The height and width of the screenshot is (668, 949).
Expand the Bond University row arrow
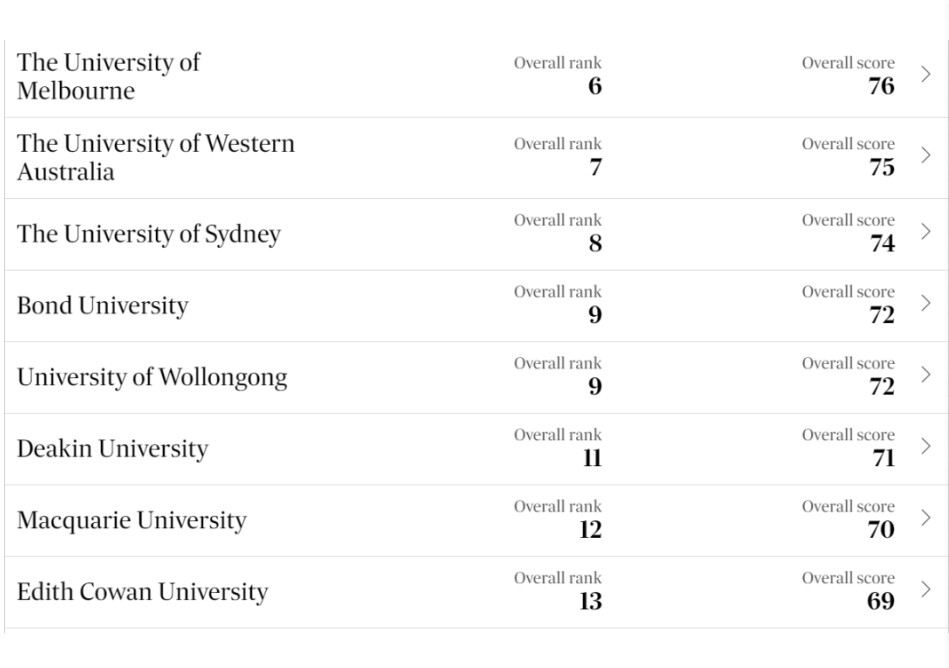pyautogui.click(x=925, y=303)
